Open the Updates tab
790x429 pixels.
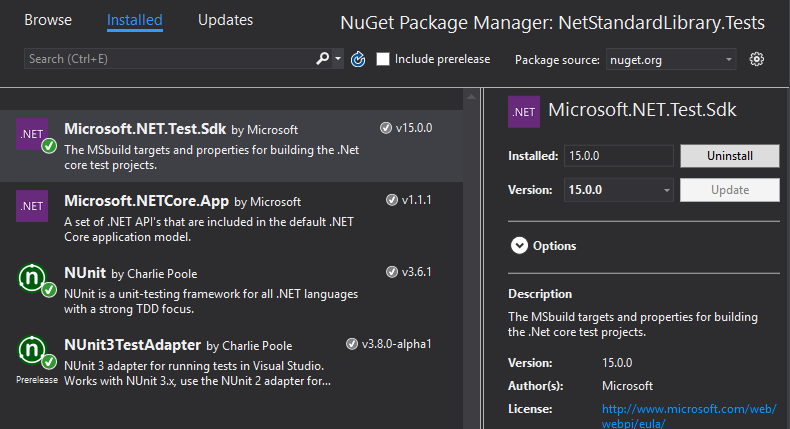point(225,20)
